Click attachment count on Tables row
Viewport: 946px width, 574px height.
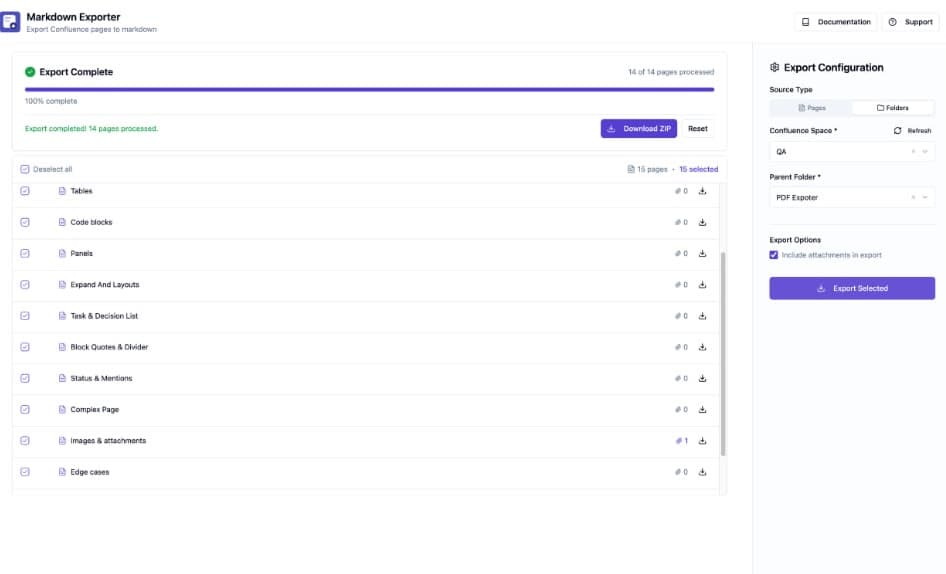point(682,191)
